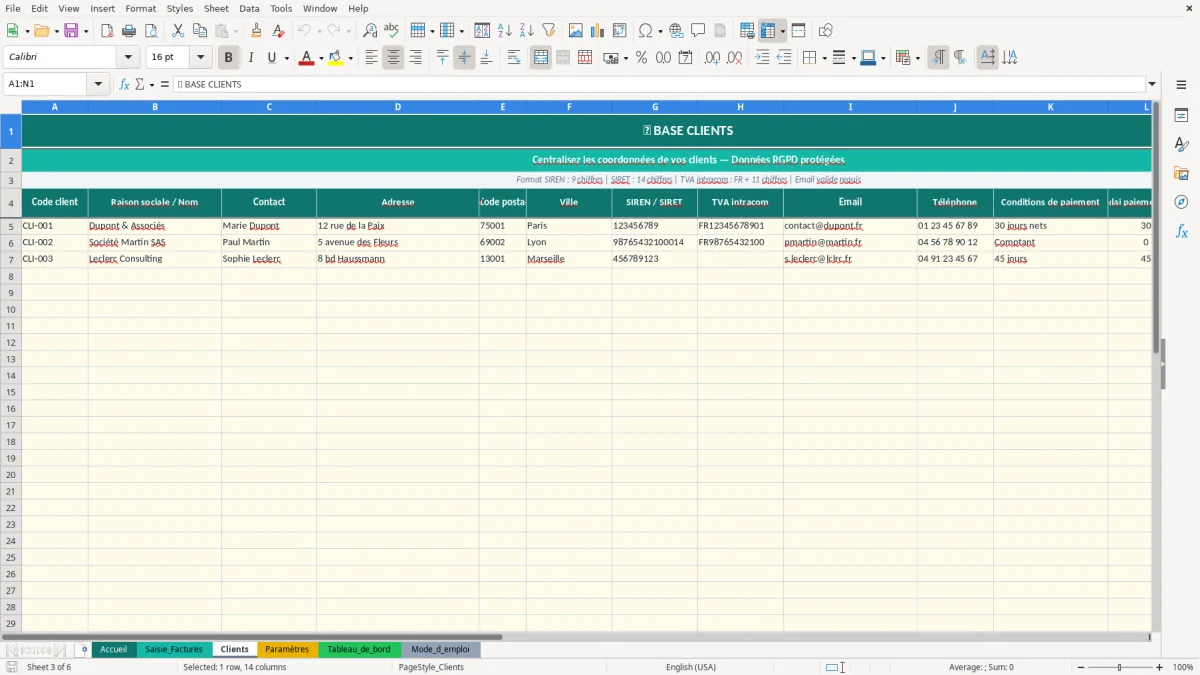Toggle Bold formatting

[229, 58]
